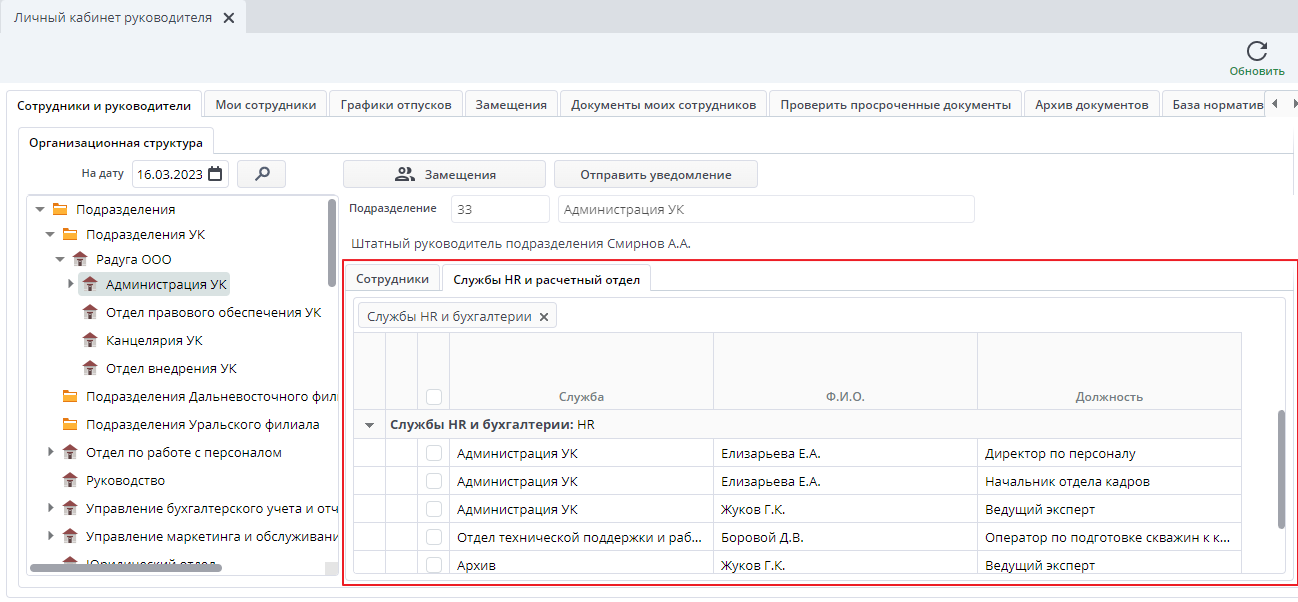Open the Сотрудники inner tab
Screen dimensions: 1298x602
click(392, 279)
